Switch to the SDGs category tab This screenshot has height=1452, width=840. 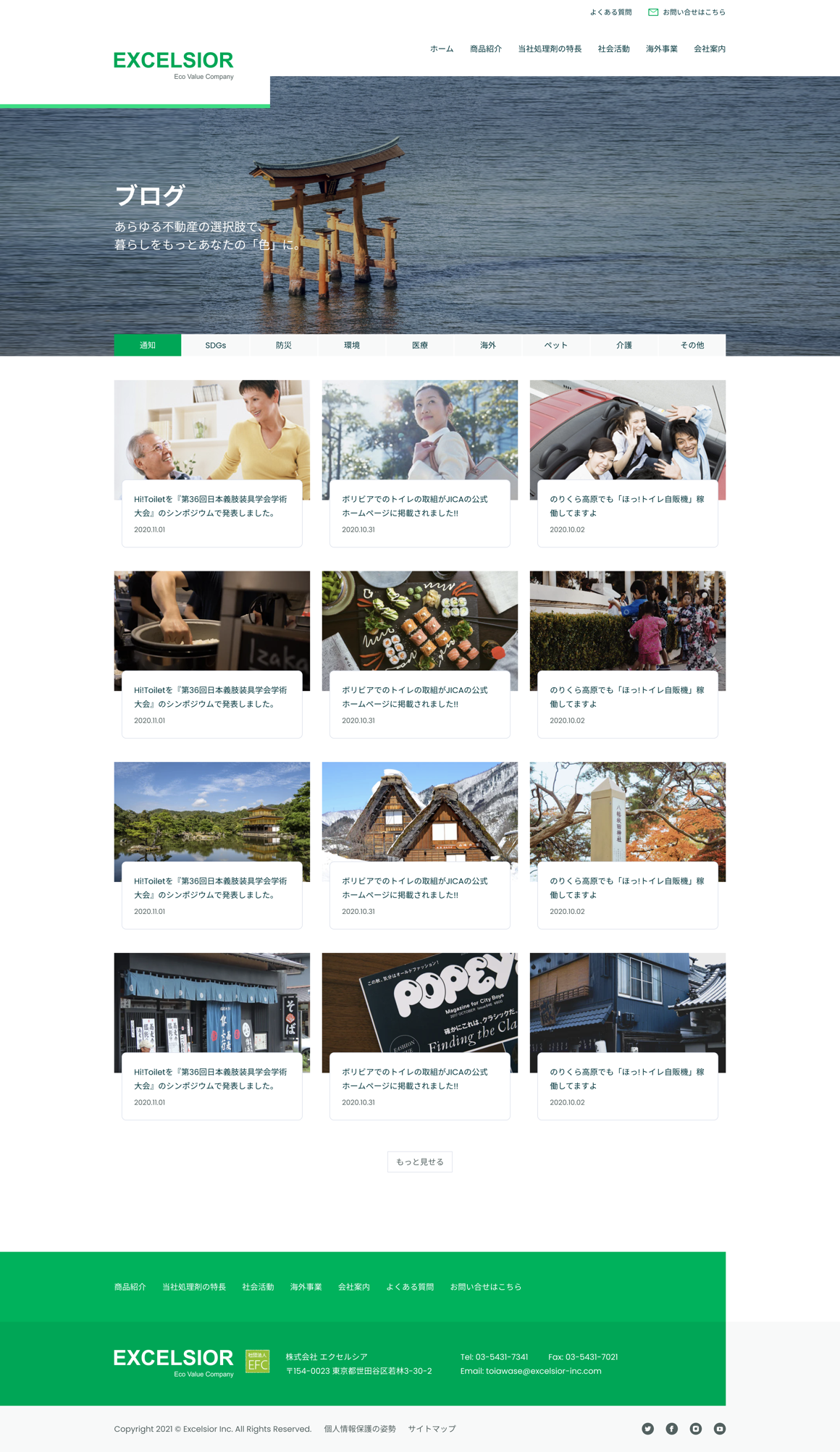(216, 345)
